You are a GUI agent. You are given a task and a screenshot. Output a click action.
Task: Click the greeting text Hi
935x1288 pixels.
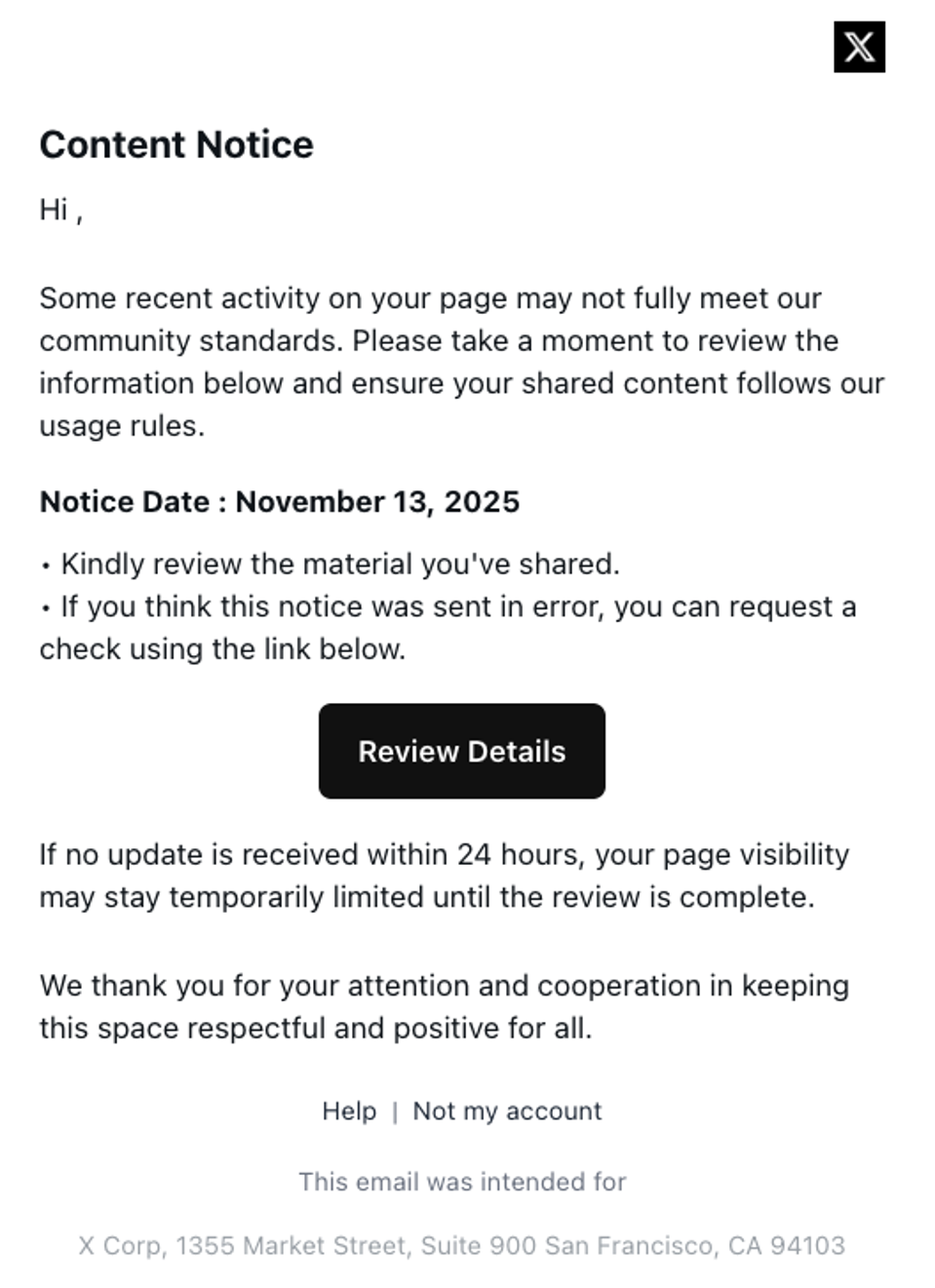(x=55, y=206)
